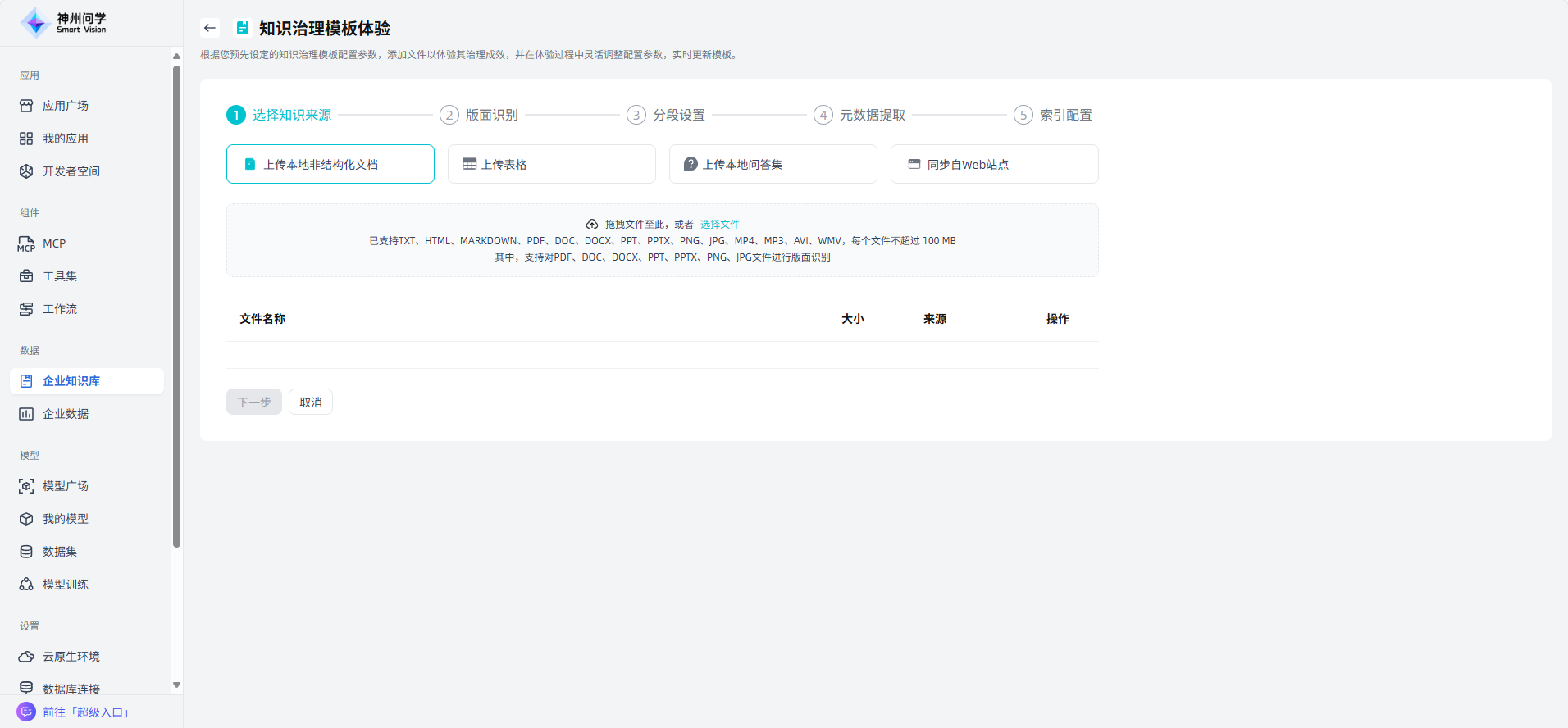
Task: Click the back arrow icon
Action: pyautogui.click(x=210, y=28)
